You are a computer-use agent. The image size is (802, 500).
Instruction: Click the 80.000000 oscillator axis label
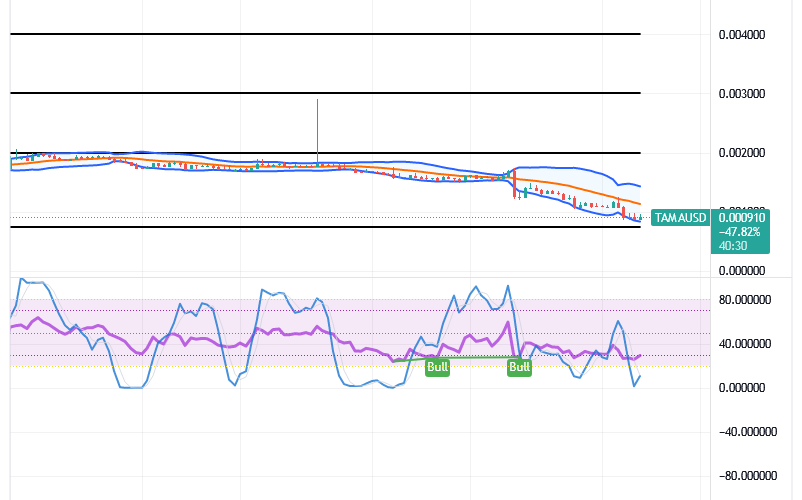(x=745, y=300)
